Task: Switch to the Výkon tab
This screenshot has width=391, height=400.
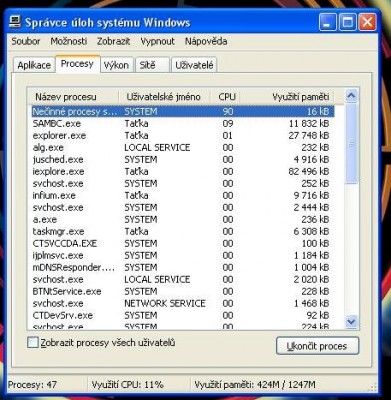Action: click(x=116, y=65)
